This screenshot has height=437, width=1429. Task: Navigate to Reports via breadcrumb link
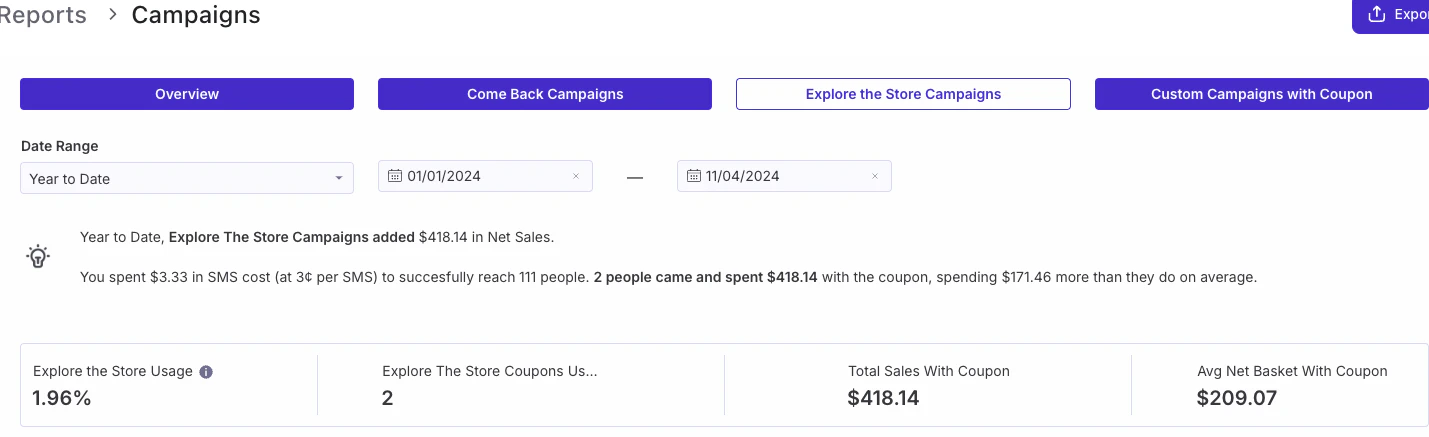click(x=43, y=15)
